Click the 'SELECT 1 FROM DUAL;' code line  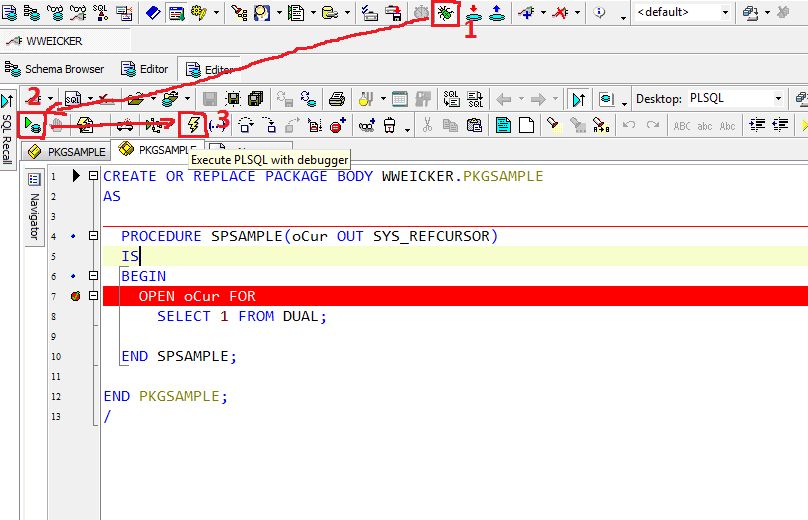click(242, 316)
